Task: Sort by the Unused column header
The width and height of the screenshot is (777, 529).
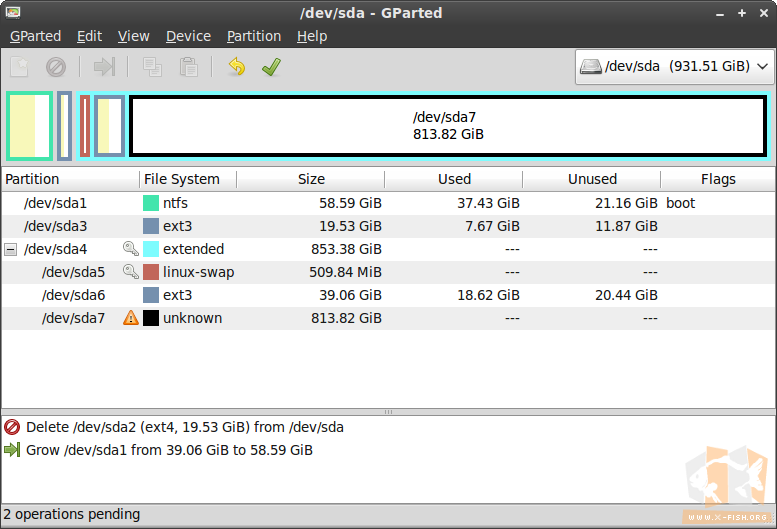Action: pyautogui.click(x=592, y=179)
